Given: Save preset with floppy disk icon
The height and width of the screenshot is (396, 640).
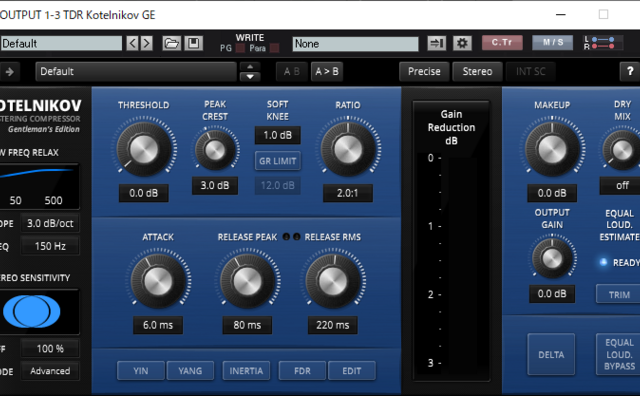Looking at the screenshot, I should [x=193, y=43].
